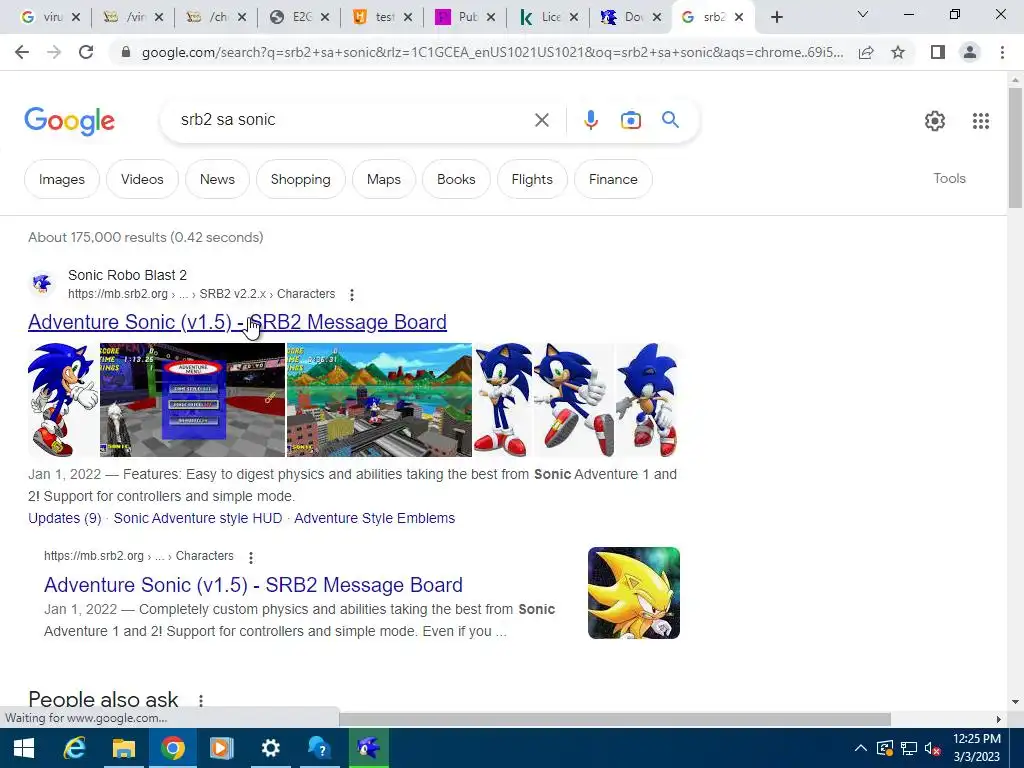Open options for first search result
The image size is (1024, 768).
tap(352, 295)
